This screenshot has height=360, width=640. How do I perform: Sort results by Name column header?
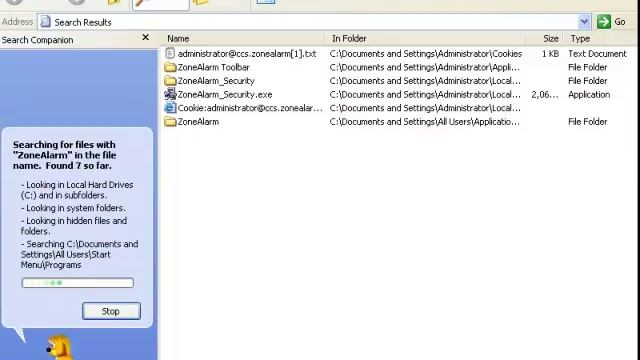click(178, 39)
